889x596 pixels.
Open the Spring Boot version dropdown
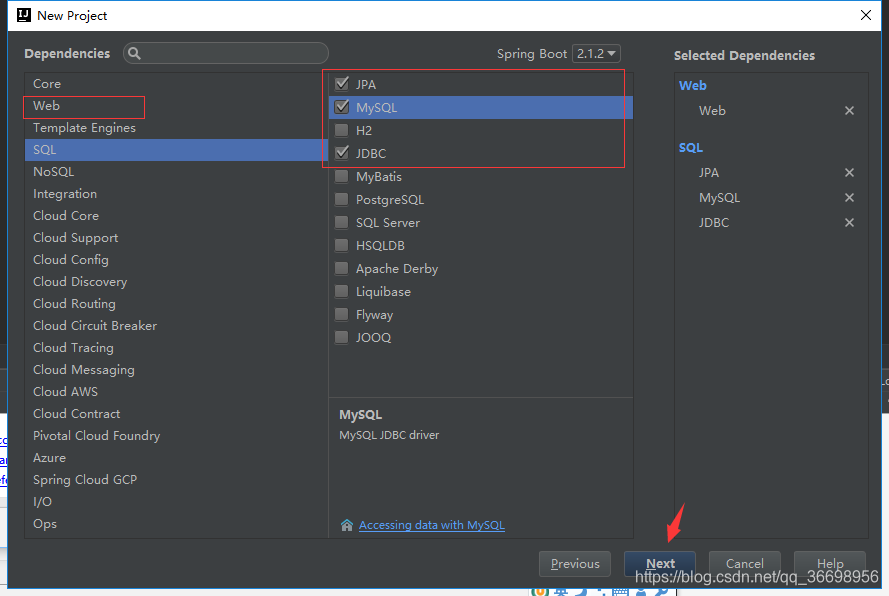click(x=596, y=53)
